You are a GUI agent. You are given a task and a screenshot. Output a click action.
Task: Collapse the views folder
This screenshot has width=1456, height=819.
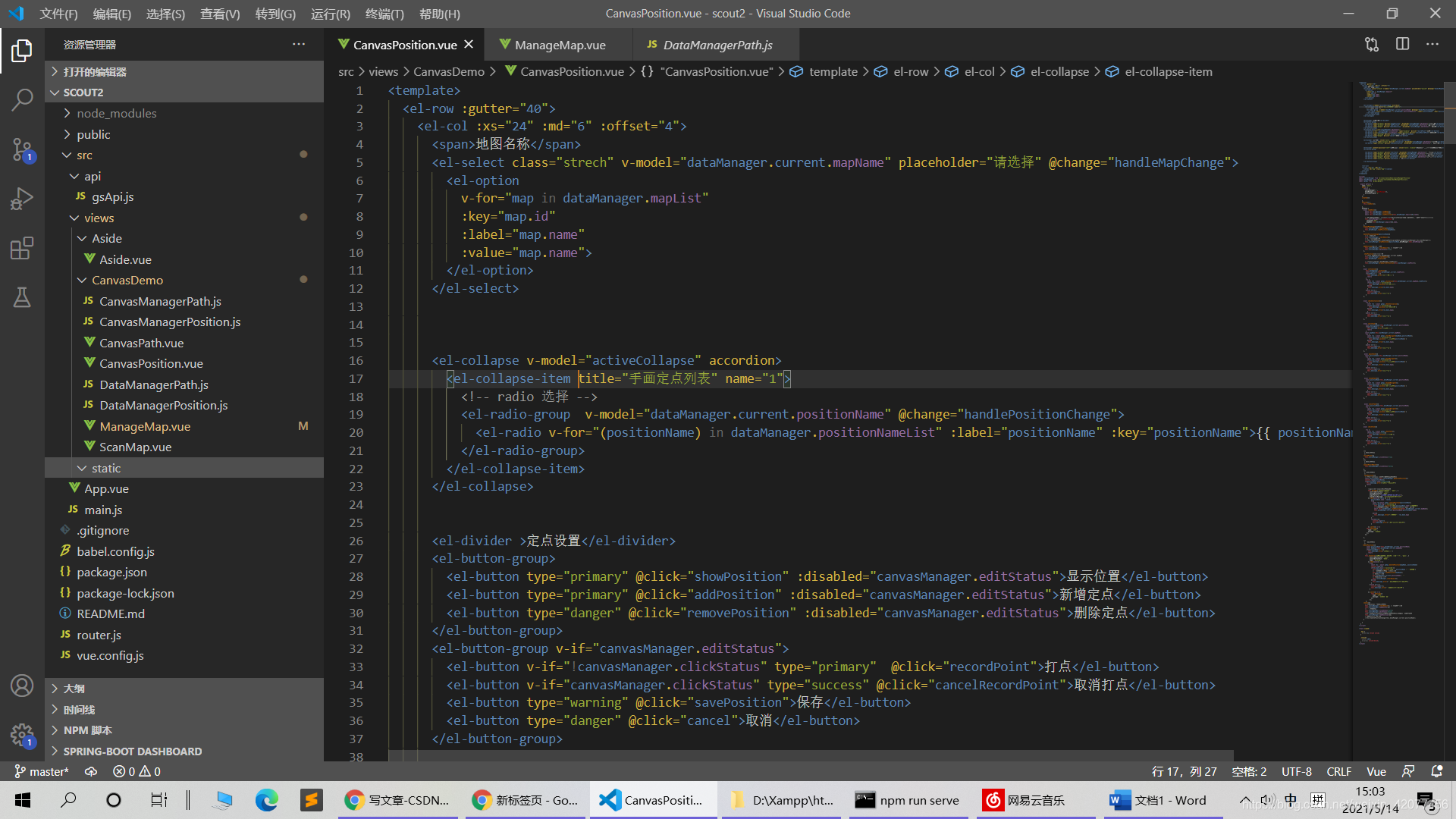coord(184,218)
